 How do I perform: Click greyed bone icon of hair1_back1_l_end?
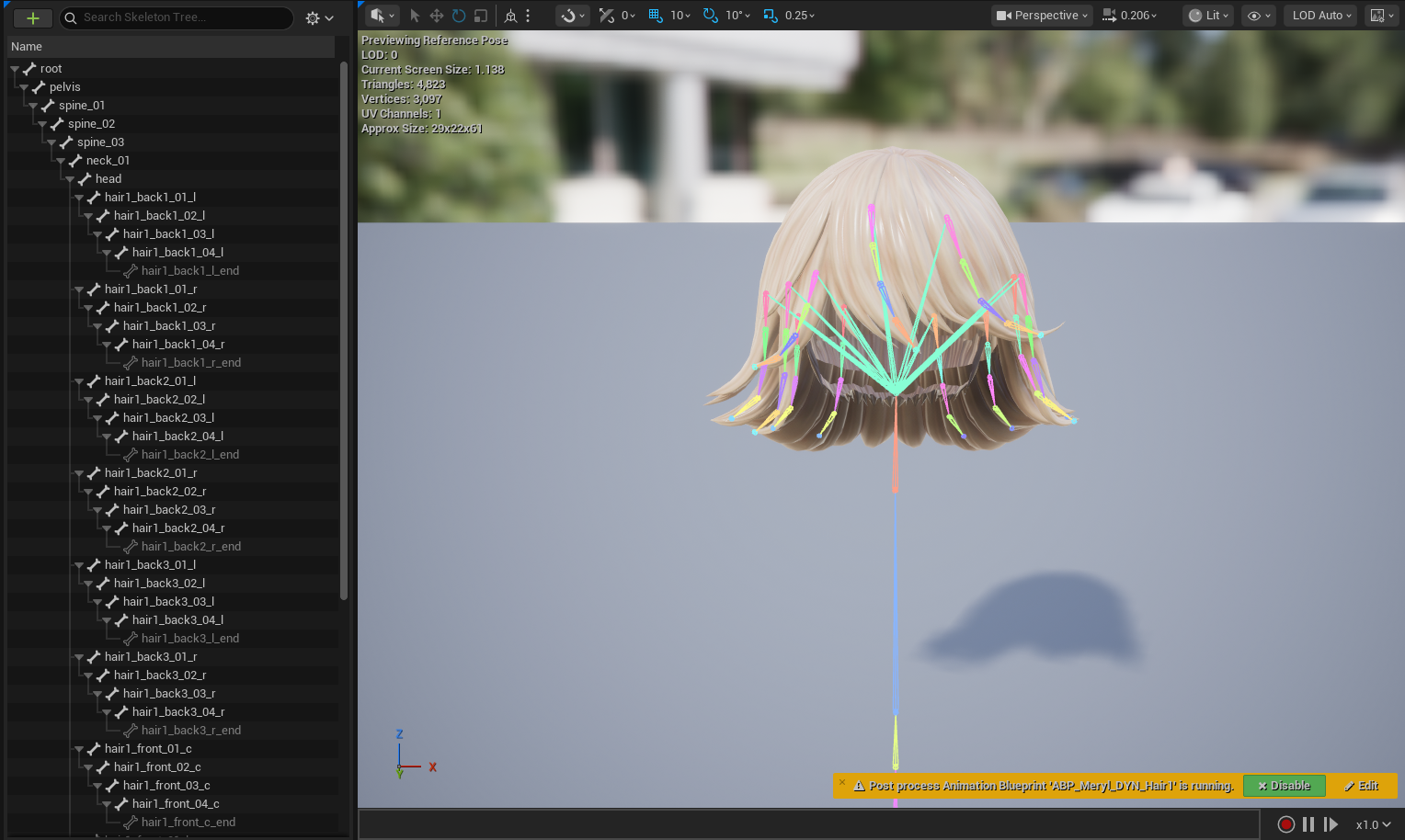tap(131, 271)
